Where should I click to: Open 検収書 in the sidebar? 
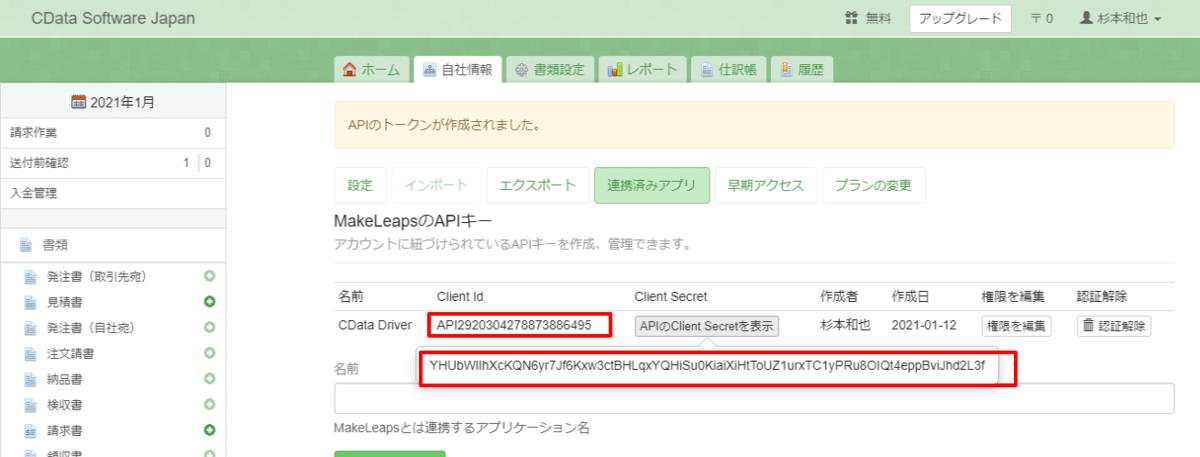(x=64, y=405)
